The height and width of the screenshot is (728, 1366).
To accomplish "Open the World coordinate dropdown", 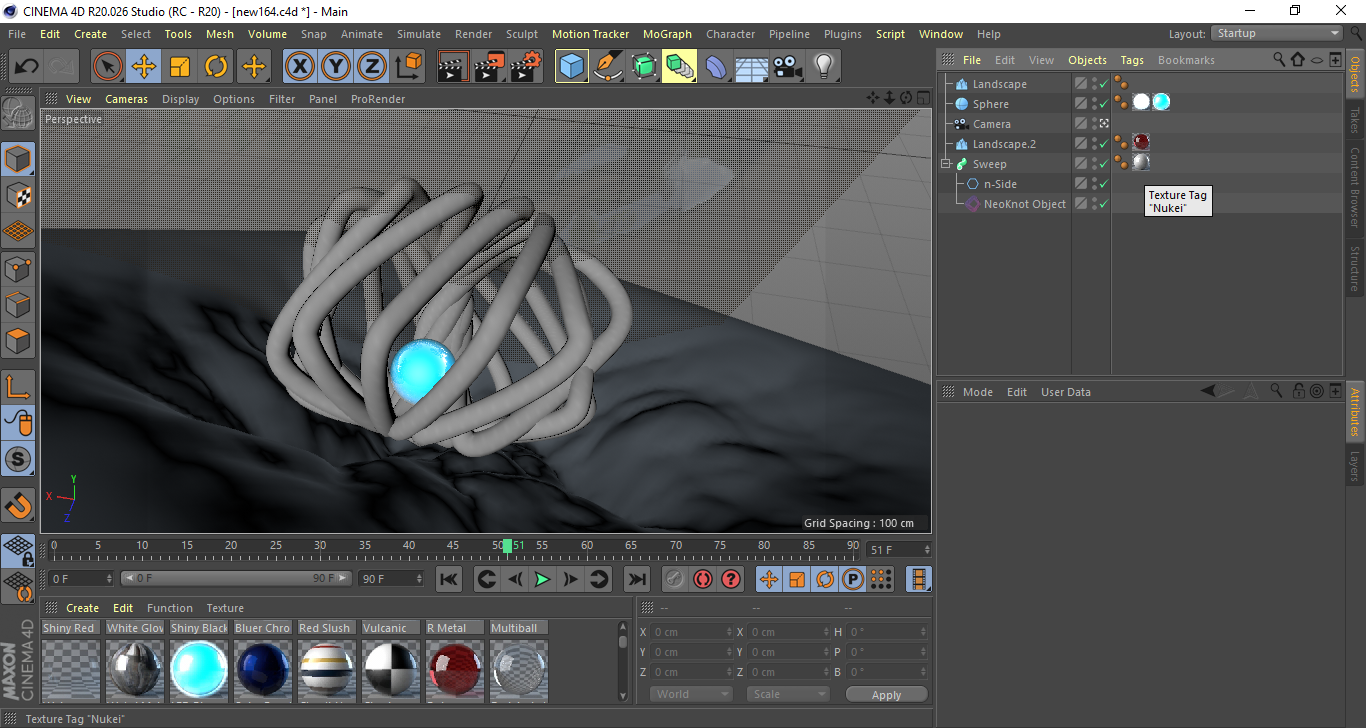I will 691,694.
